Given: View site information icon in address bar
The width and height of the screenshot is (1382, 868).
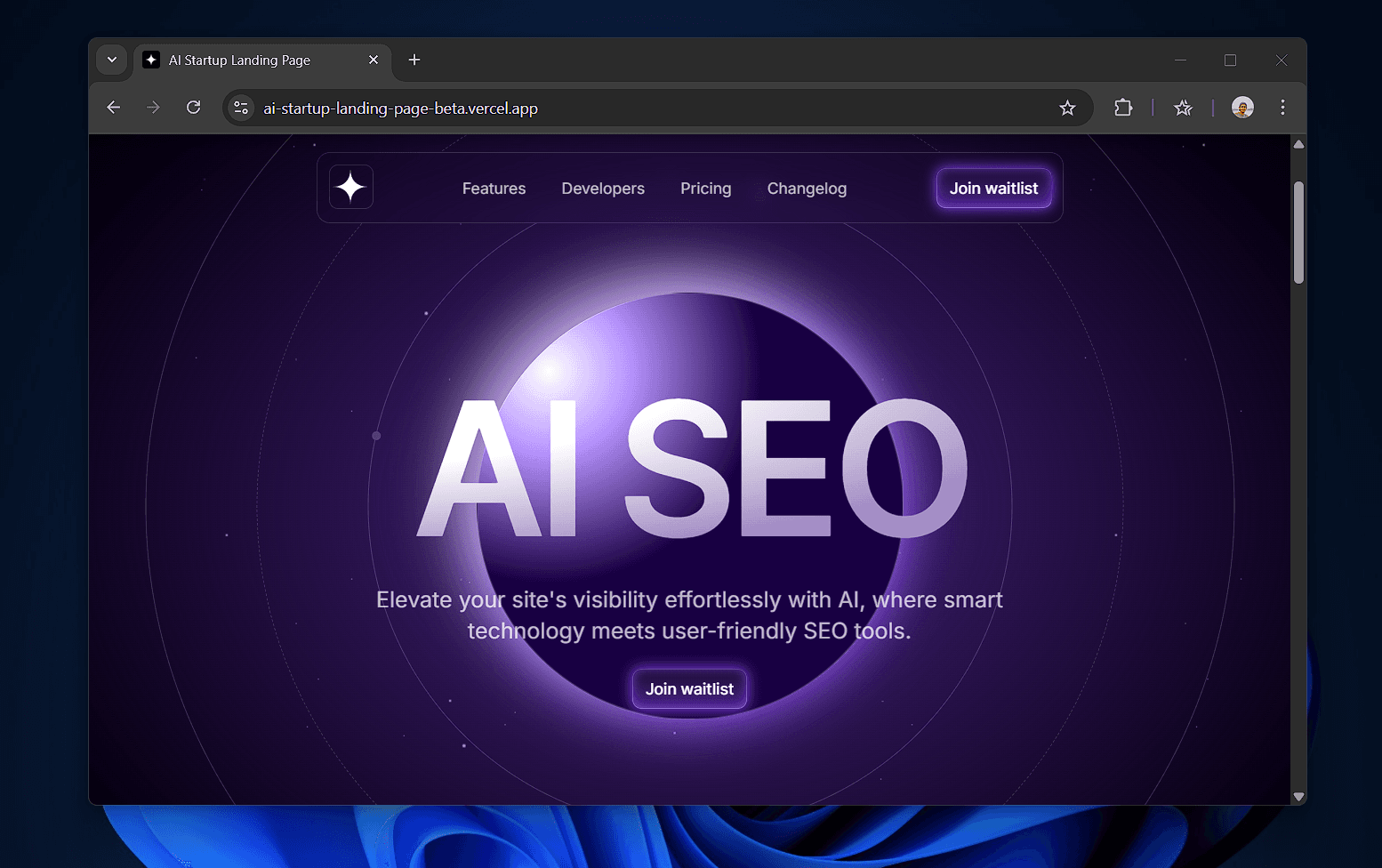Looking at the screenshot, I should (241, 108).
